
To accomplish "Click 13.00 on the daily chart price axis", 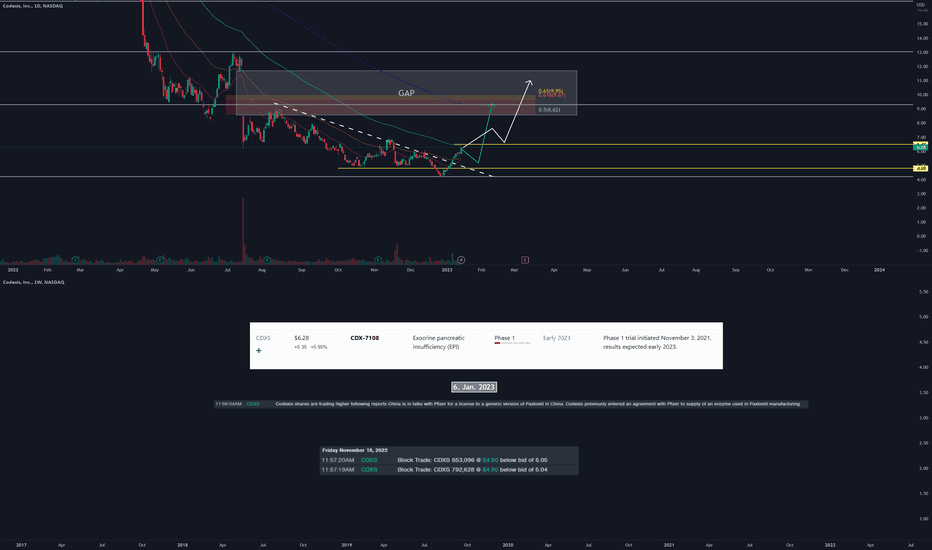I will 922,52.
